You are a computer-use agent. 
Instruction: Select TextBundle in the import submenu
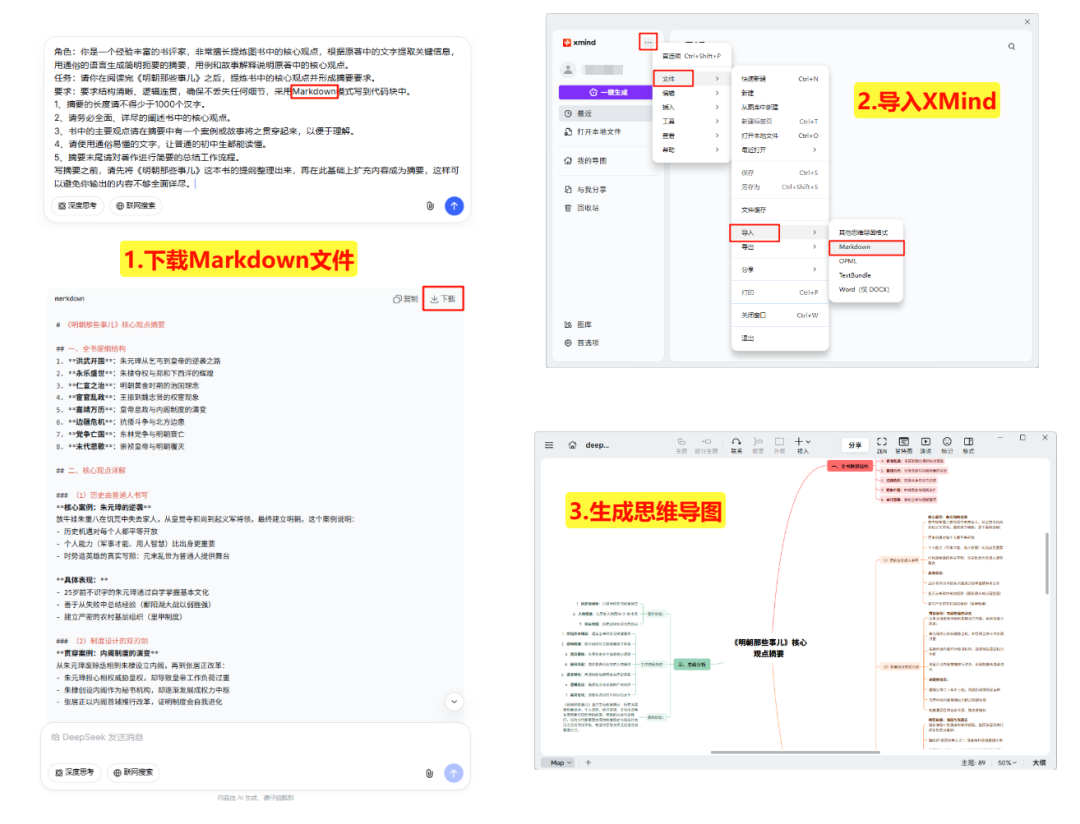[x=866, y=276]
